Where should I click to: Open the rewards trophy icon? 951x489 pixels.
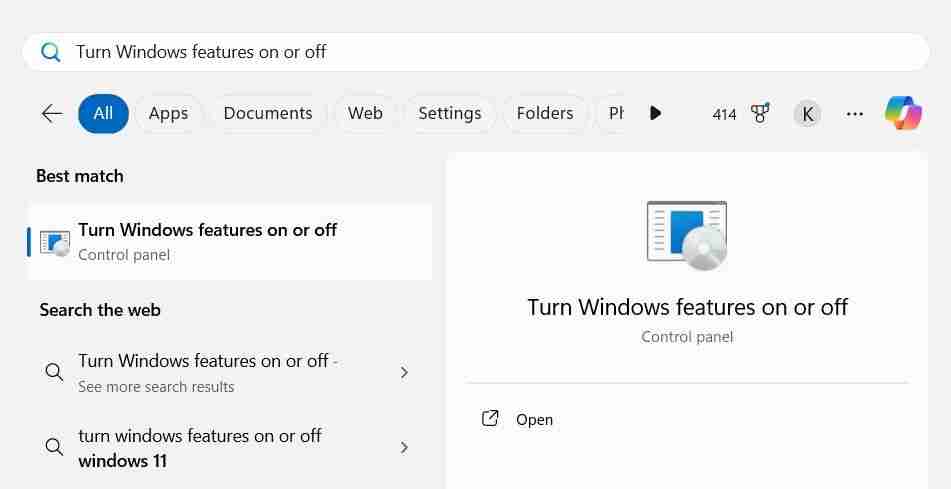(x=761, y=113)
